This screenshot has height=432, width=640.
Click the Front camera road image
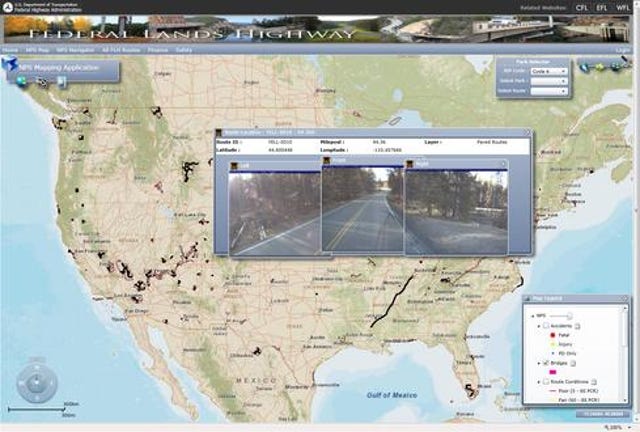click(x=362, y=209)
